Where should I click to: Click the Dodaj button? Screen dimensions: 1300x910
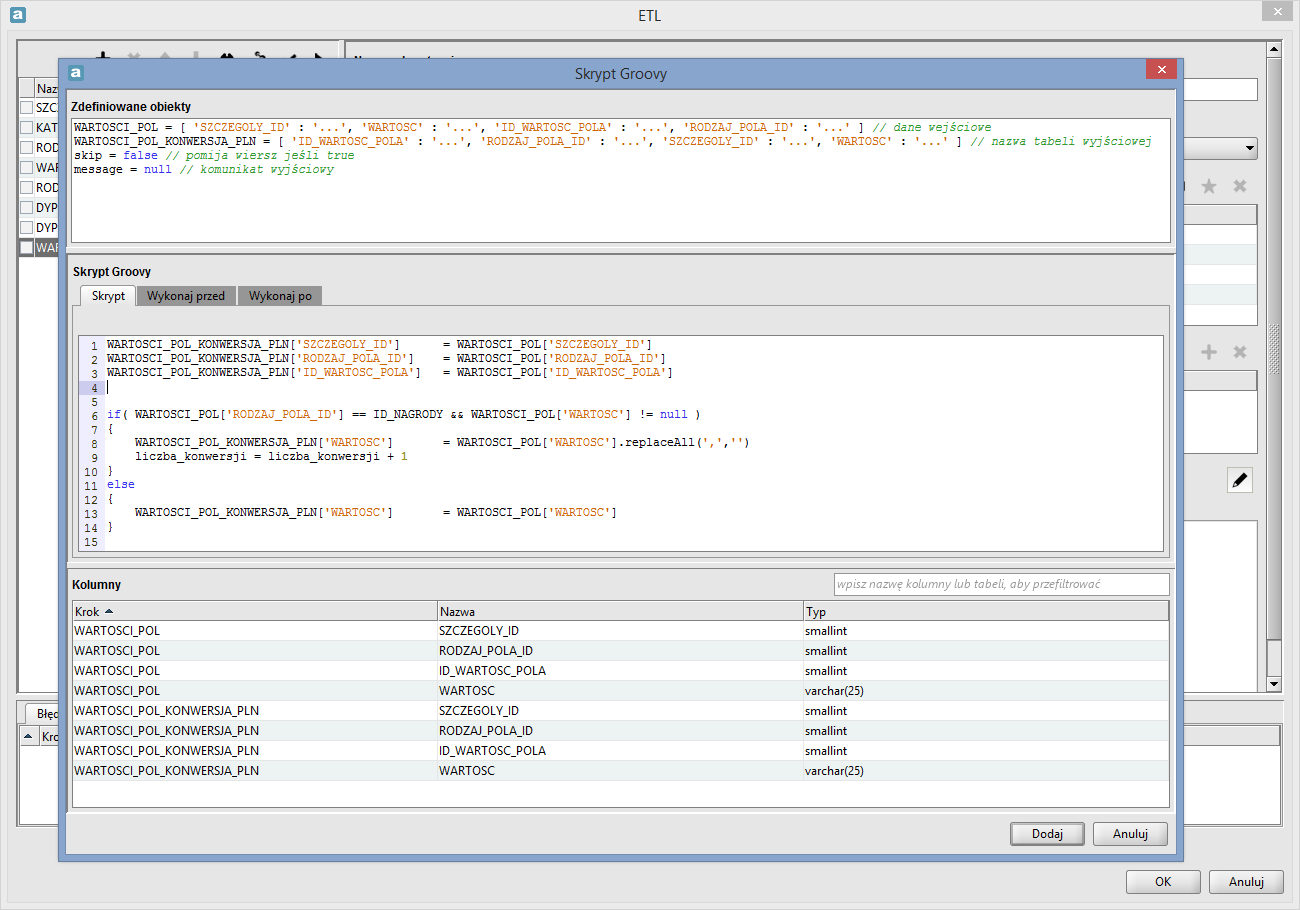pos(1046,833)
